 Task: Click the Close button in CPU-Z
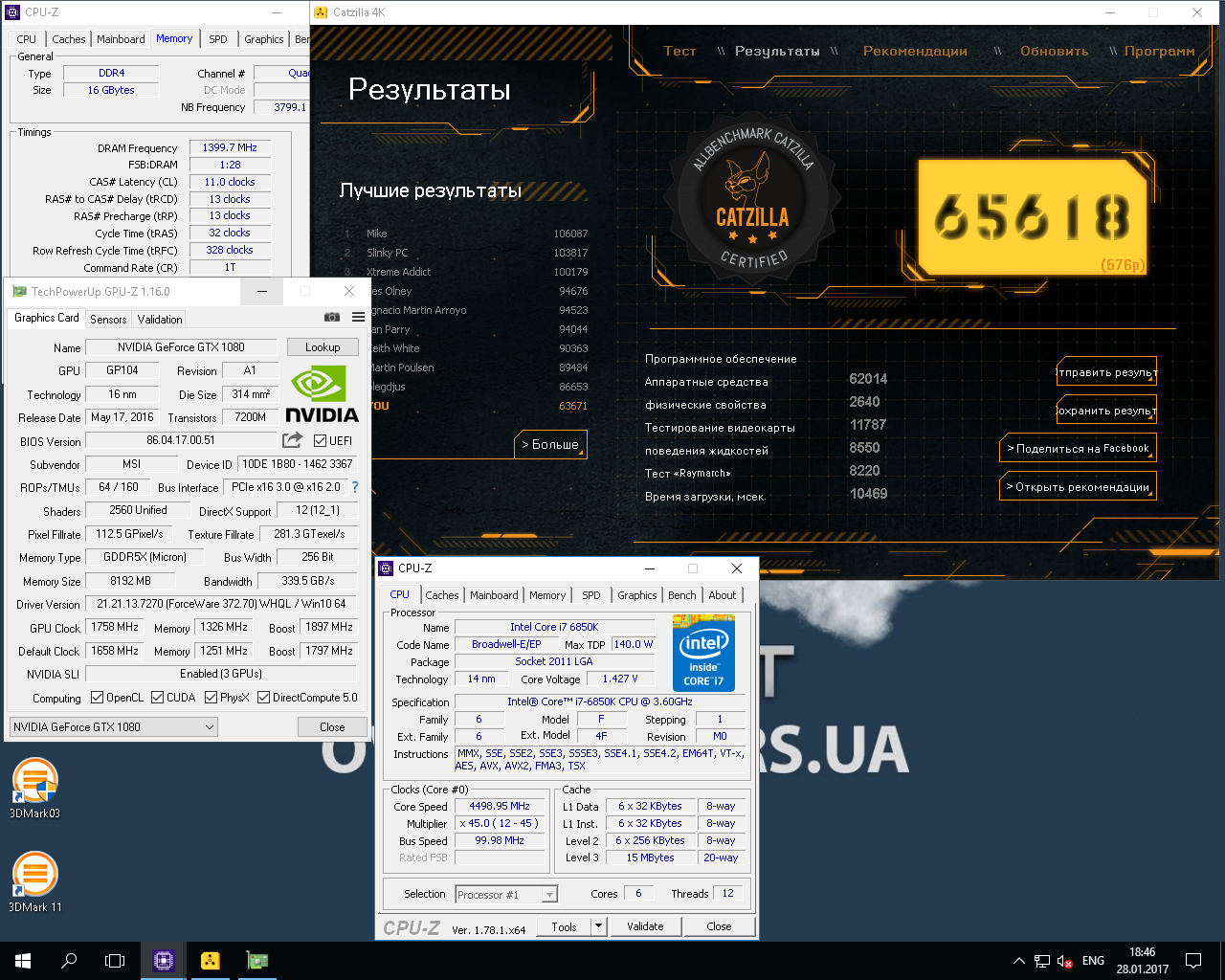719,926
